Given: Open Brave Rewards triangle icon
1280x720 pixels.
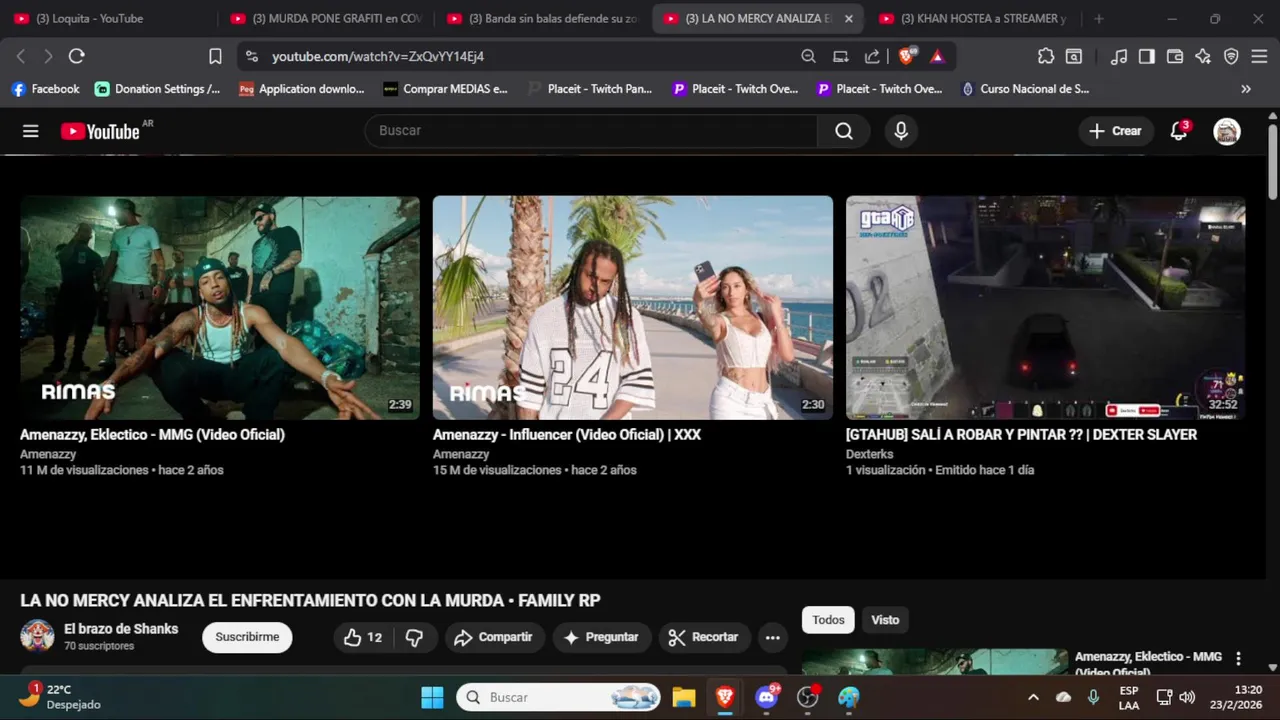Looking at the screenshot, I should click(x=937, y=56).
